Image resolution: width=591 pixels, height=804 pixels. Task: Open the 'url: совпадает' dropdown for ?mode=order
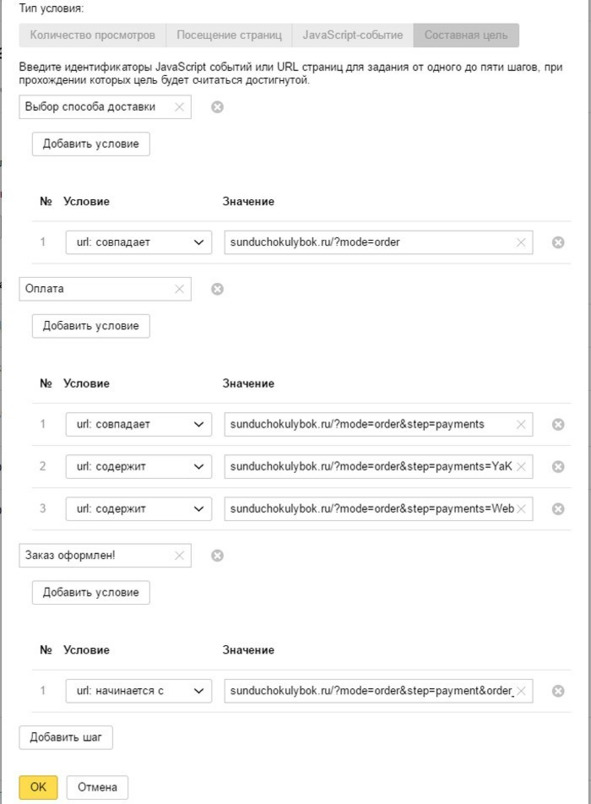(x=138, y=242)
